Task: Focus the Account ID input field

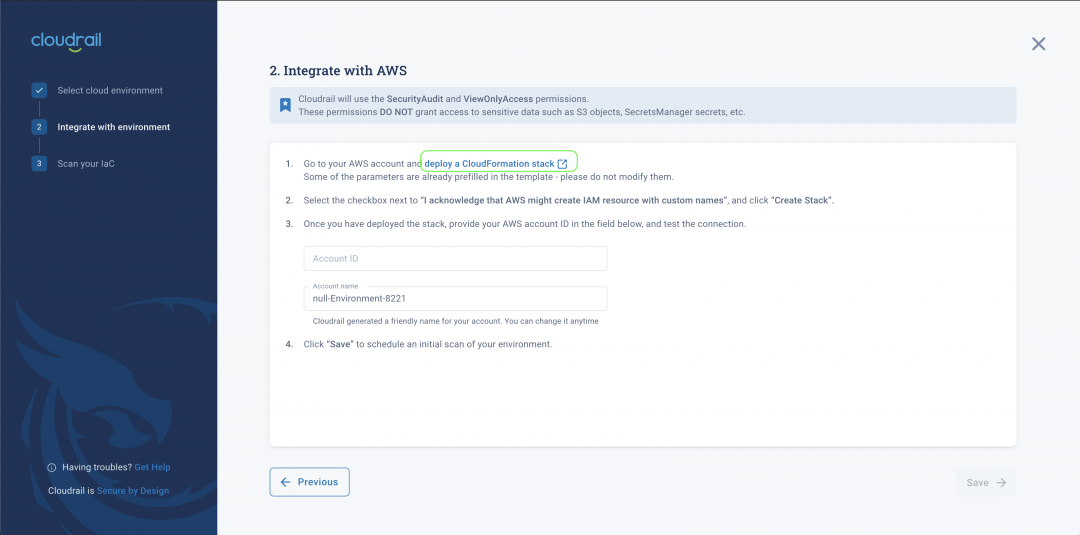Action: (x=455, y=258)
